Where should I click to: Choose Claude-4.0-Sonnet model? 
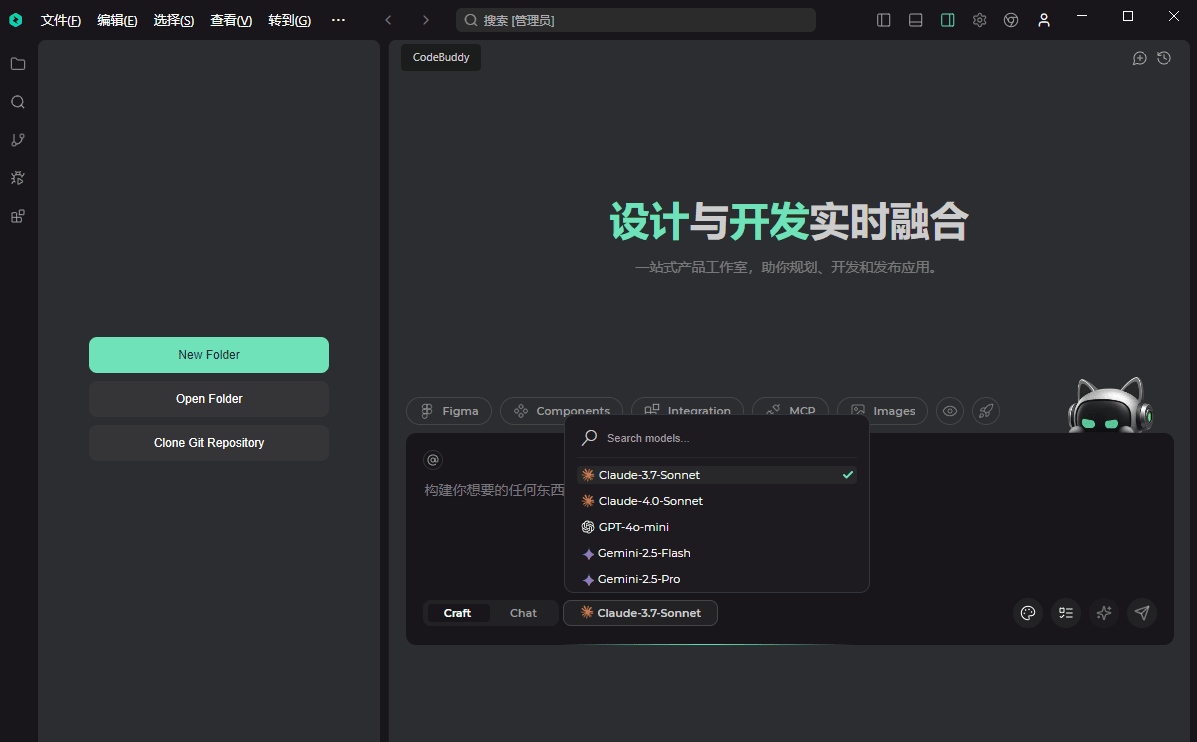point(717,501)
